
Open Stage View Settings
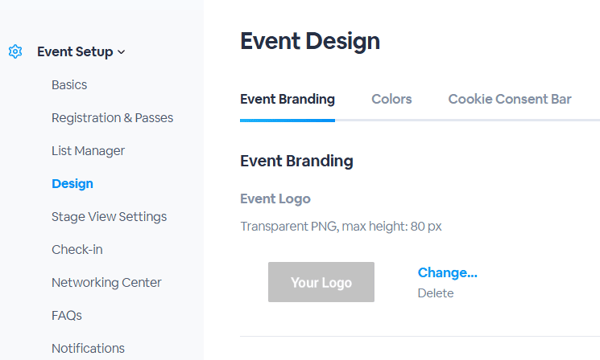tap(109, 217)
